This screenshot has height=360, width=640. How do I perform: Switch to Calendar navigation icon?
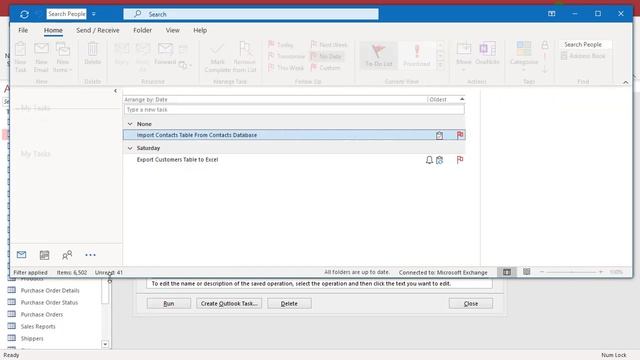pyautogui.click(x=44, y=255)
